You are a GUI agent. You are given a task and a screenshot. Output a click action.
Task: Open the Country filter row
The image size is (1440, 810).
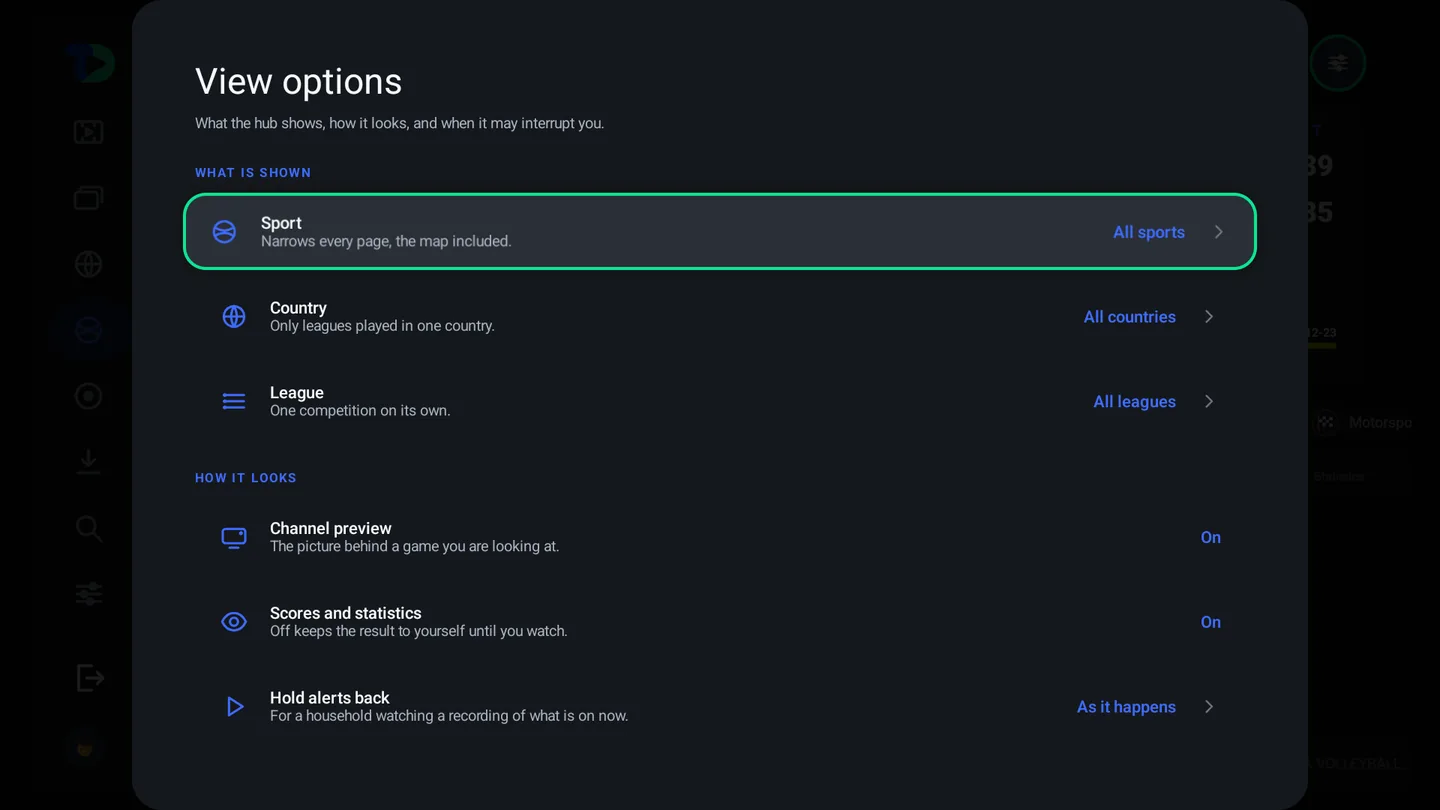click(x=720, y=317)
